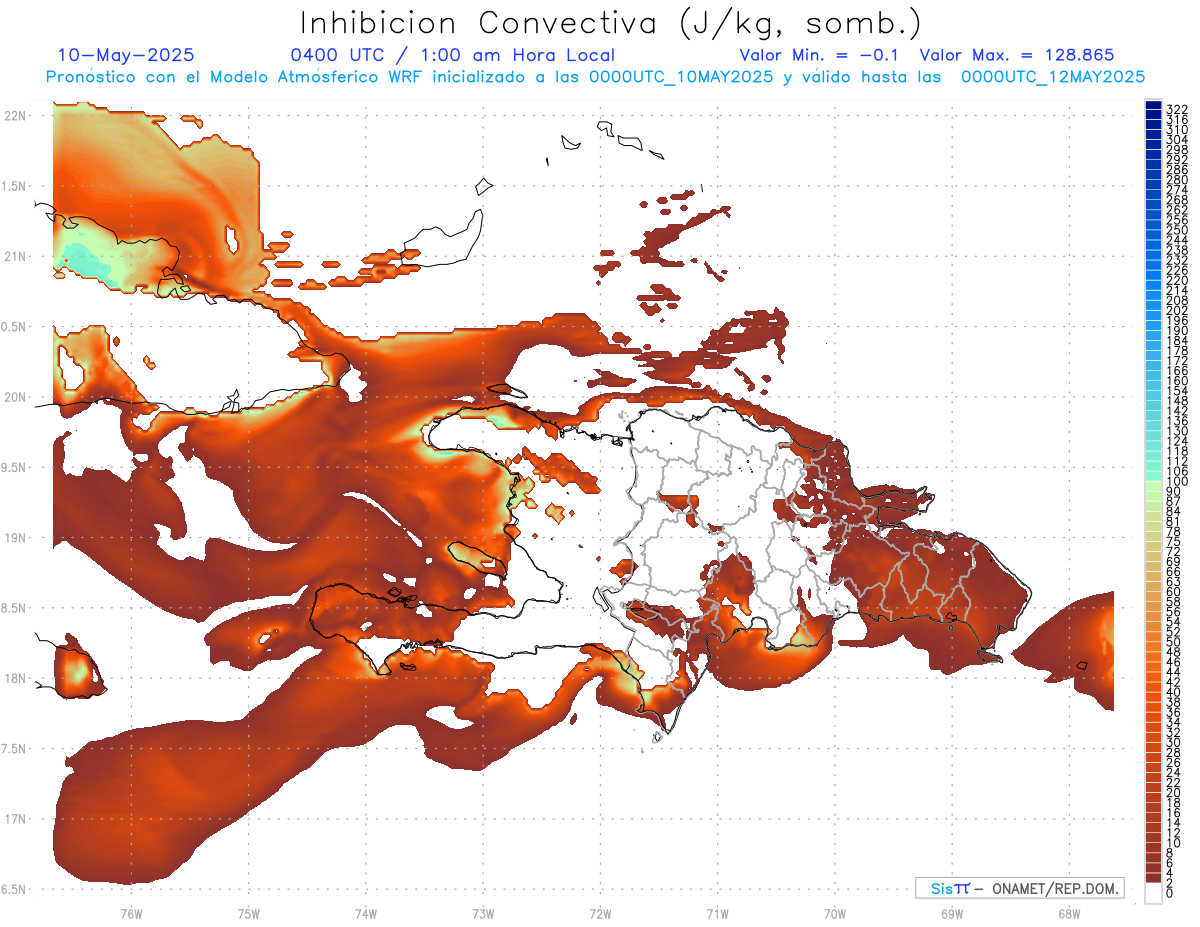Image resolution: width=1200 pixels, height=927 pixels.
Task: Click the "69W" longitude label
Action: point(952,913)
